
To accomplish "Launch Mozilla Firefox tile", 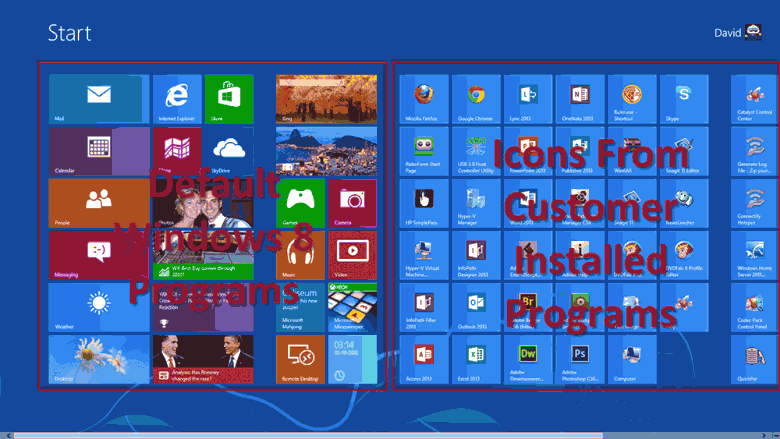I will pos(424,99).
